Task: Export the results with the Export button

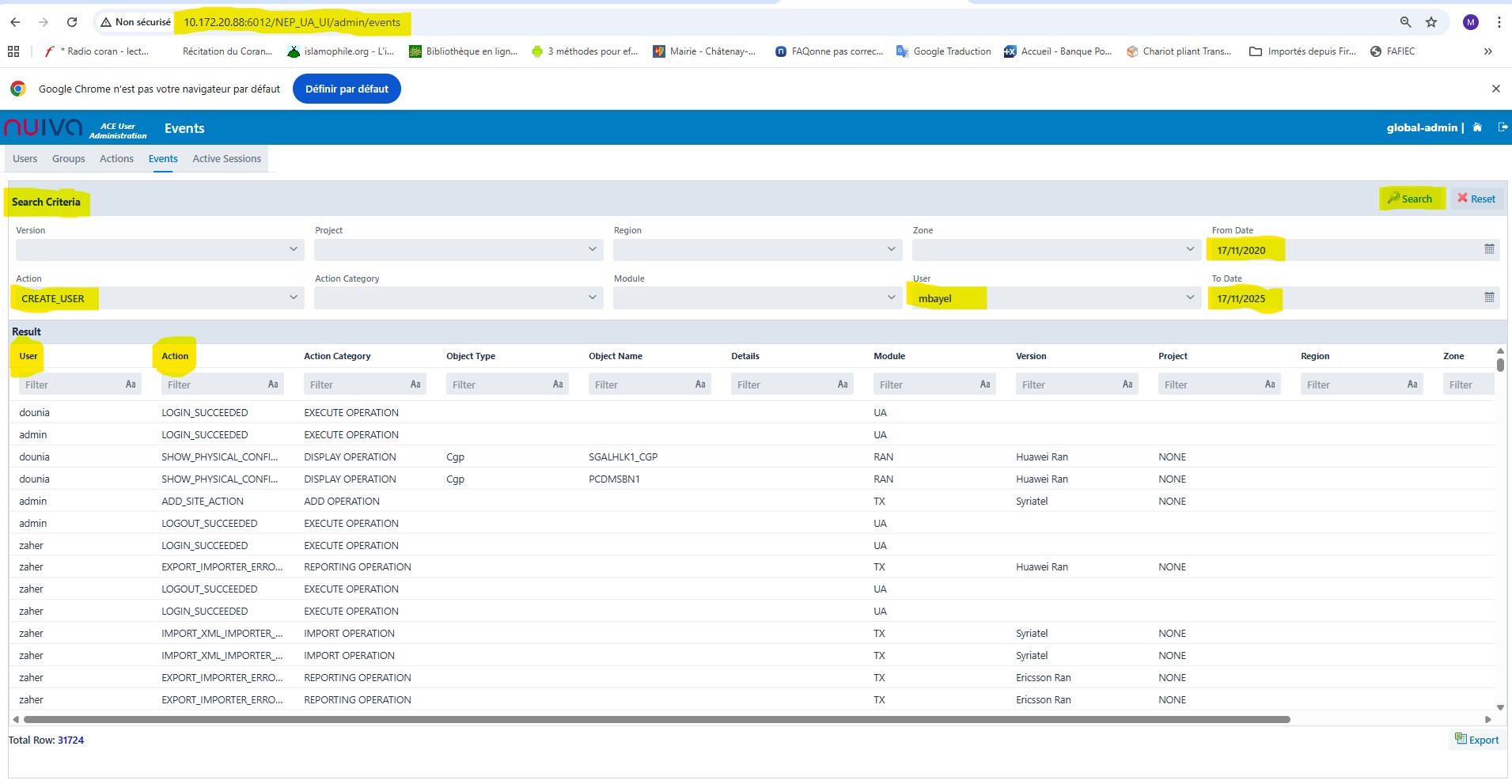Action: coord(1476,740)
